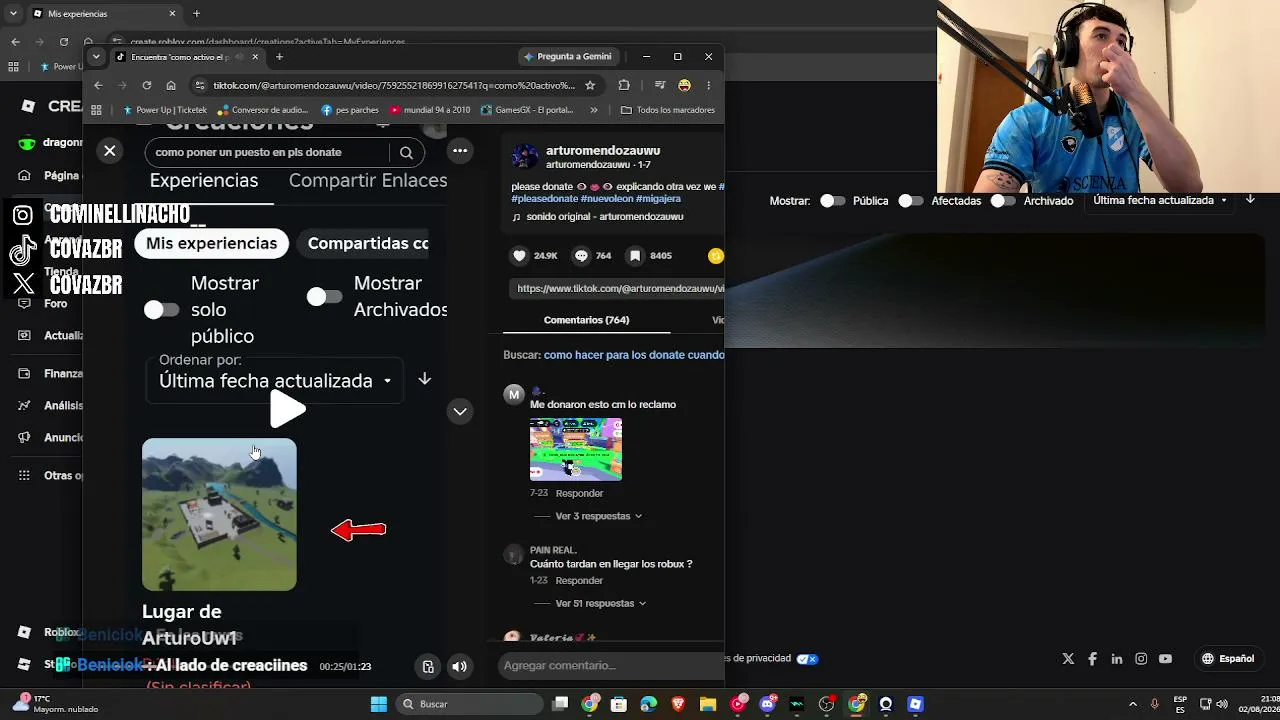The height and width of the screenshot is (720, 1280).
Task: Open the Español language selector
Action: click(x=1228, y=659)
